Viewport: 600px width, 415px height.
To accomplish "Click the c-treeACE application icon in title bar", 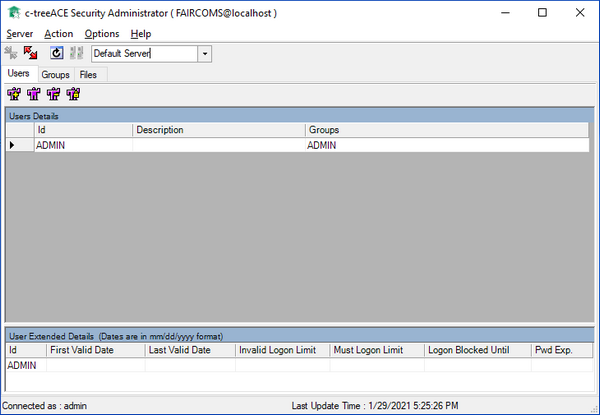I will 14,13.
